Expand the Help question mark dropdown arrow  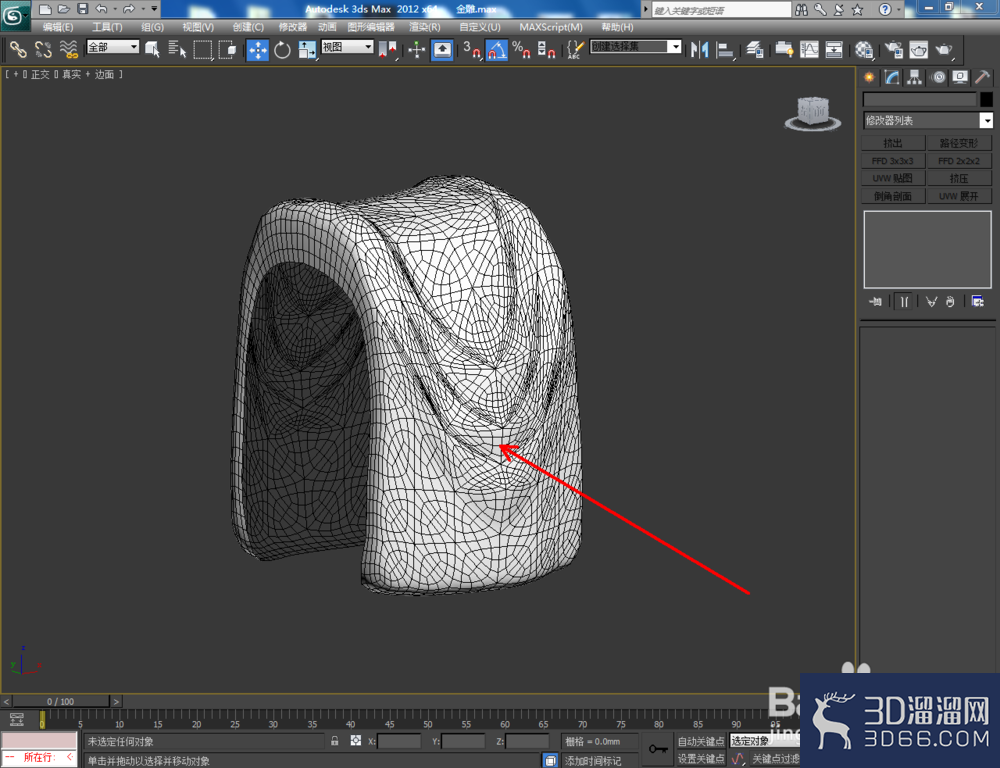tap(898, 9)
